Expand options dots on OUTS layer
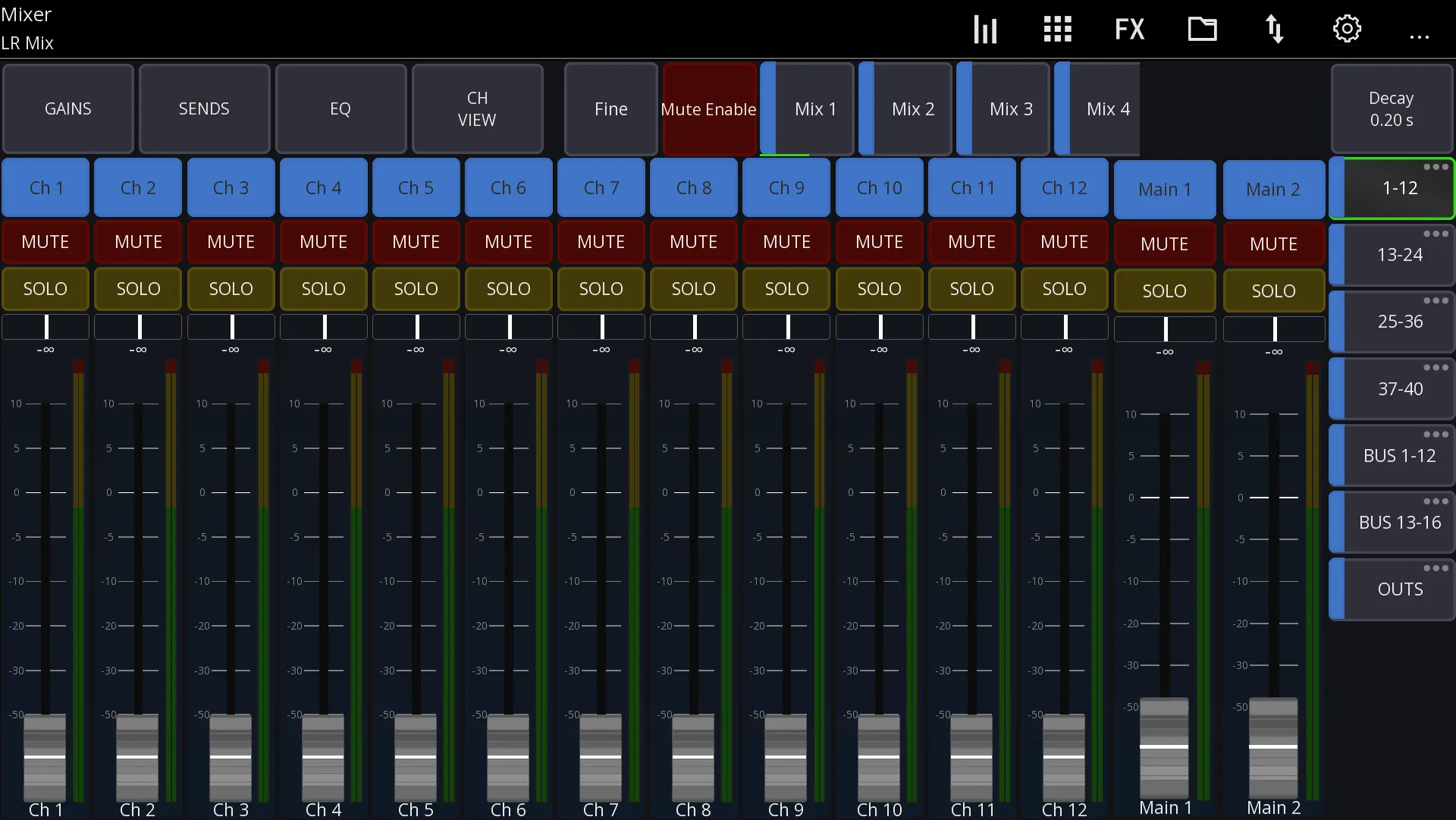The height and width of the screenshot is (820, 1456). pyautogui.click(x=1436, y=568)
